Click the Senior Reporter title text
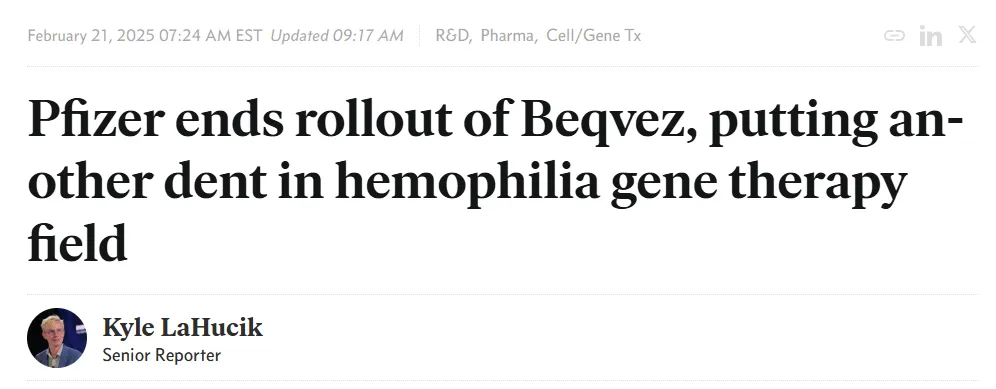This screenshot has height=389, width=996. click(161, 355)
